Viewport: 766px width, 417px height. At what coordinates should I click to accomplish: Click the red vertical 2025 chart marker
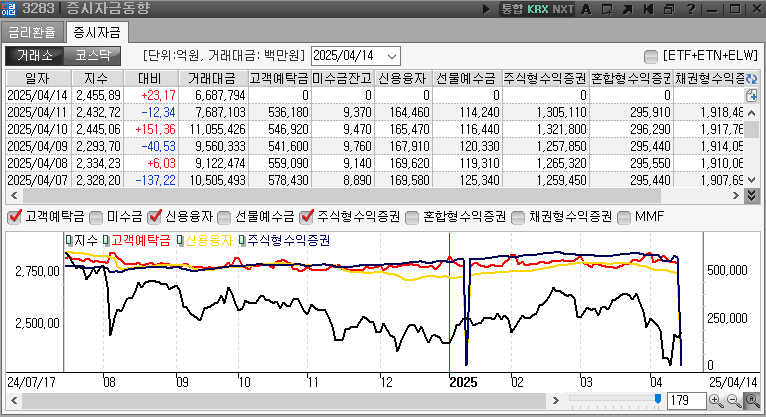pos(449,303)
